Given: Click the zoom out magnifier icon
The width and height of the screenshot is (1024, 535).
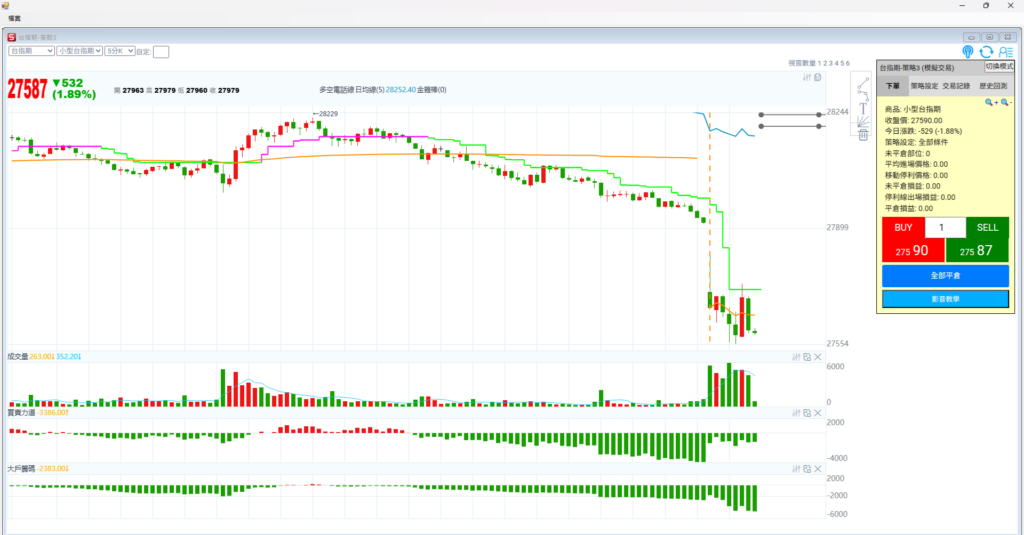Looking at the screenshot, I should tap(1006, 102).
